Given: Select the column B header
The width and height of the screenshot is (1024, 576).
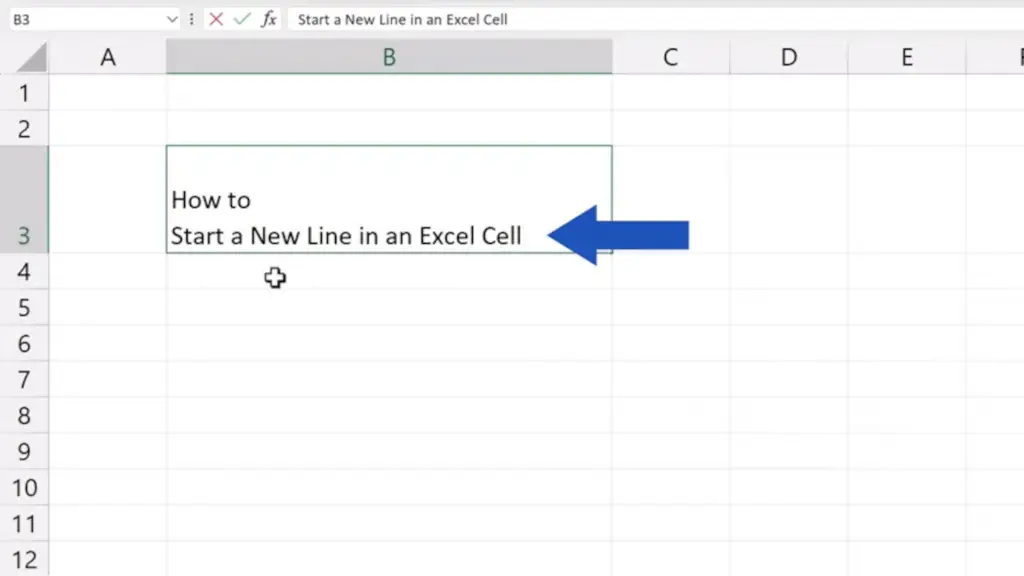Looking at the screenshot, I should pos(389,57).
